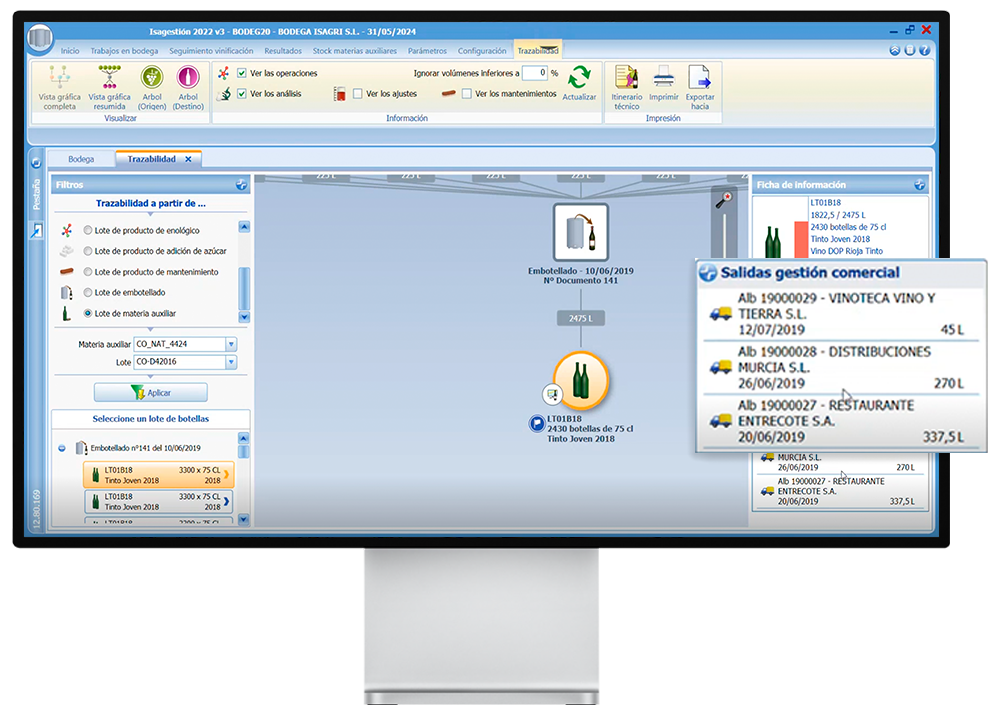
Task: Click the truck icon for Alb 19000028 in popup
Action: (721, 367)
